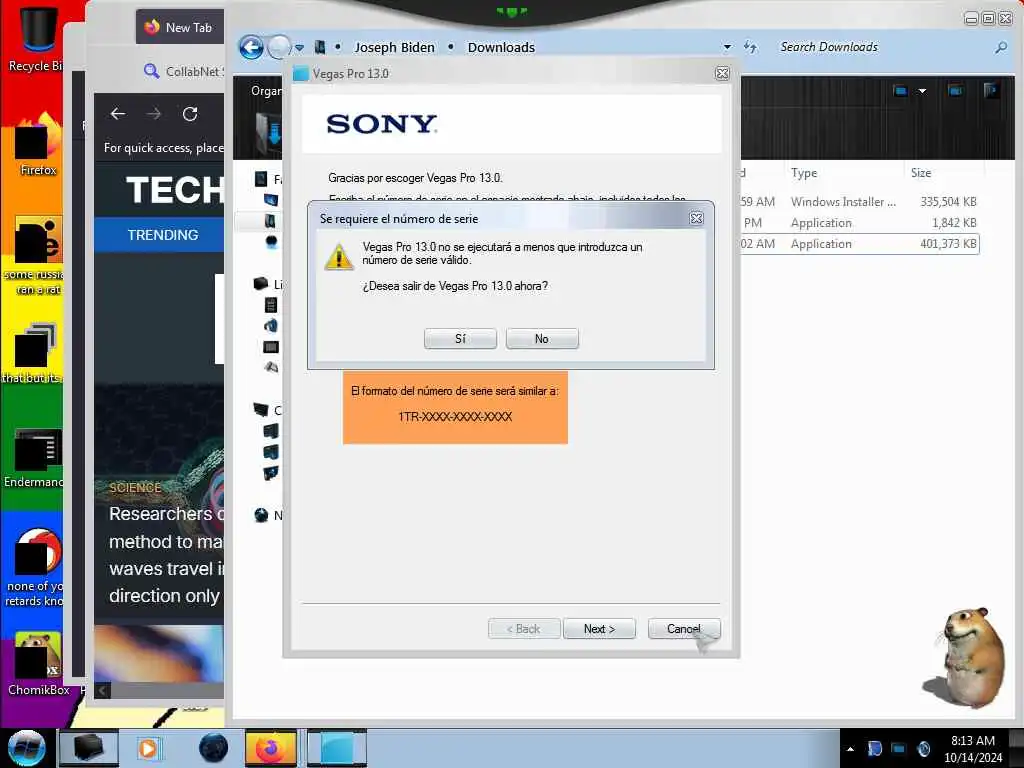The image size is (1024, 768).
Task: Sort files by the Type column header
Action: click(803, 172)
